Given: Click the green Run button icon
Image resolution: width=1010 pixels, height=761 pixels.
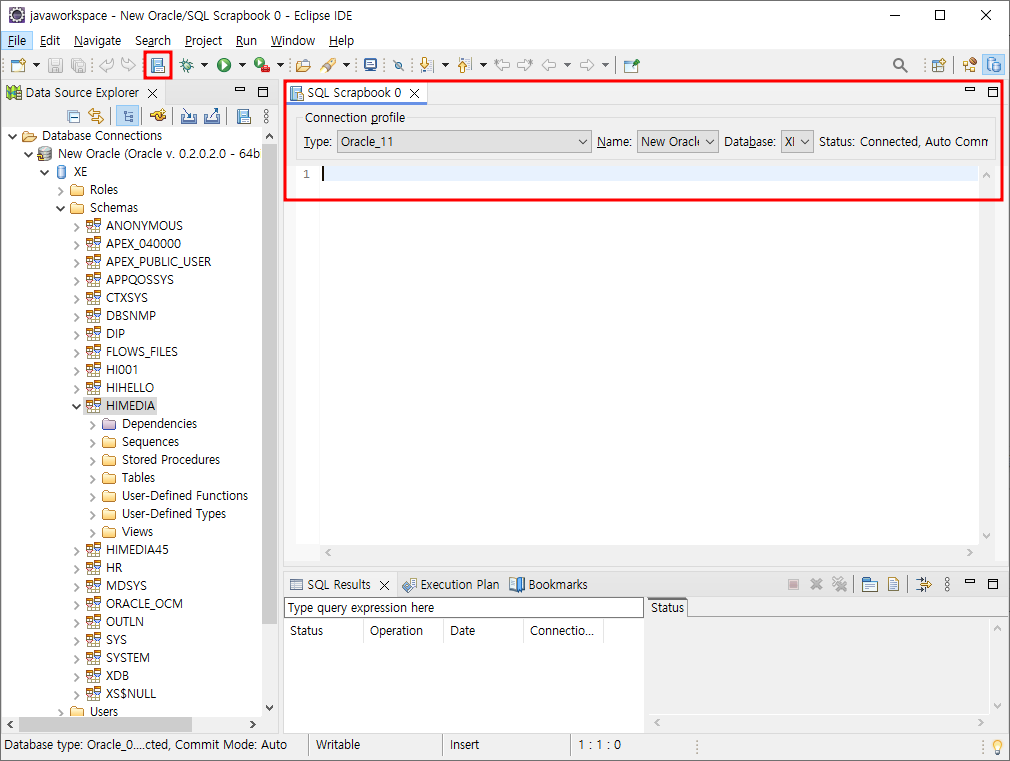Looking at the screenshot, I should coord(224,65).
